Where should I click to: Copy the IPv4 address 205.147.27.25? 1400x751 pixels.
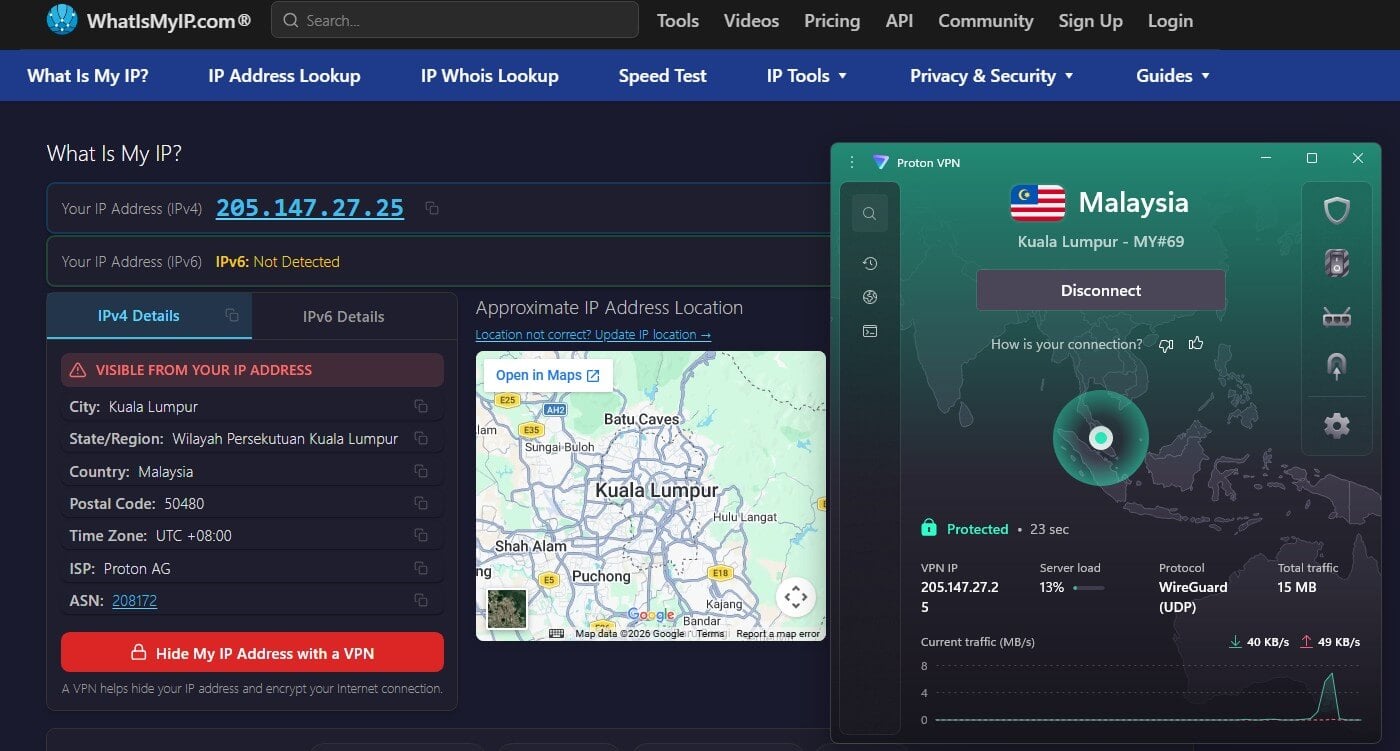(432, 208)
